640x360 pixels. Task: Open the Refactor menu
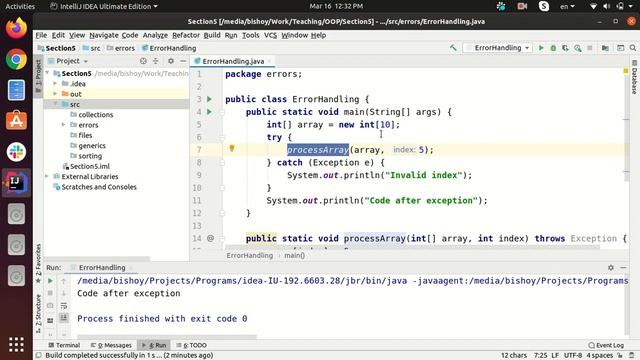186,35
